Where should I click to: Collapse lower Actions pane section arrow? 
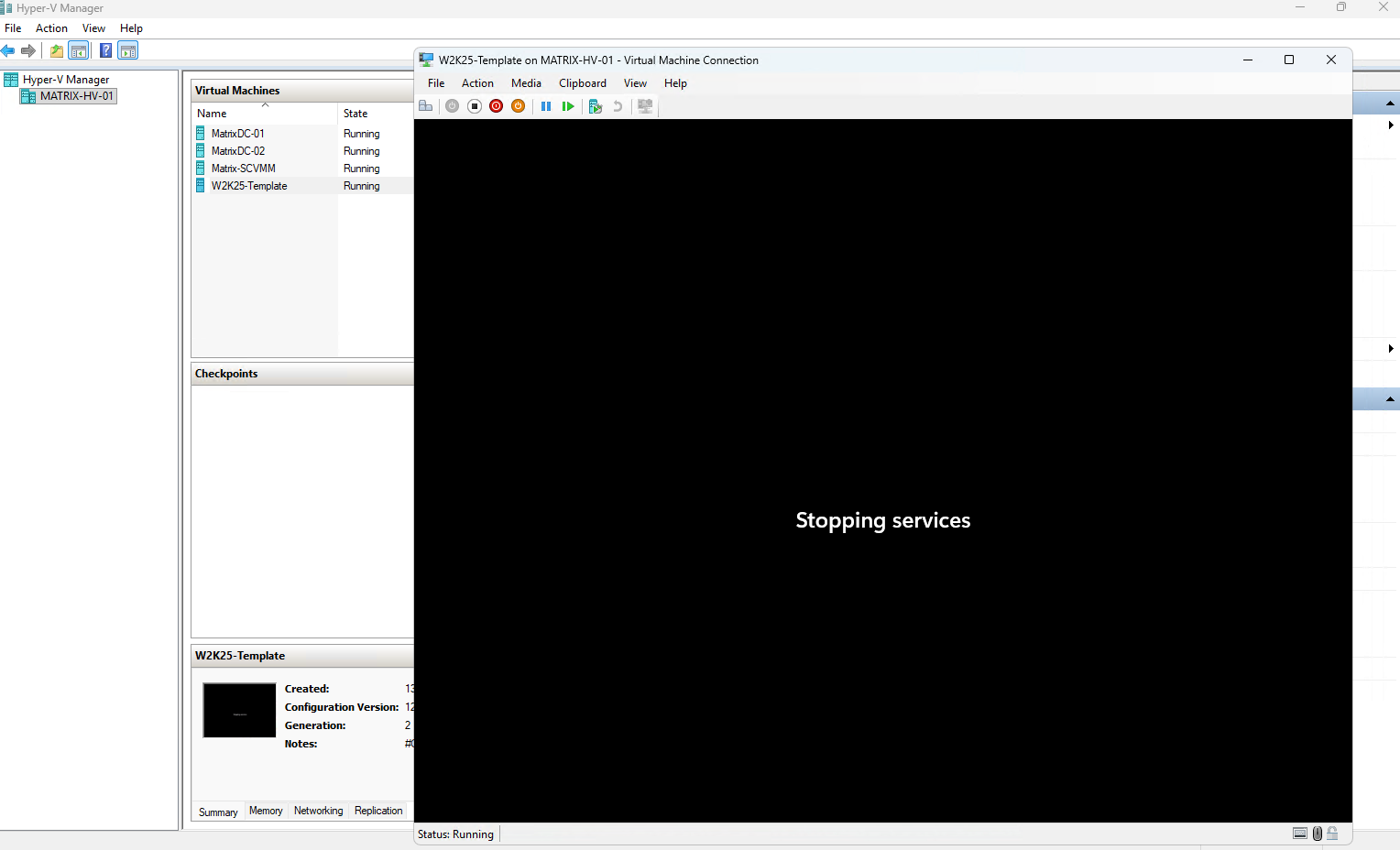[x=1390, y=399]
